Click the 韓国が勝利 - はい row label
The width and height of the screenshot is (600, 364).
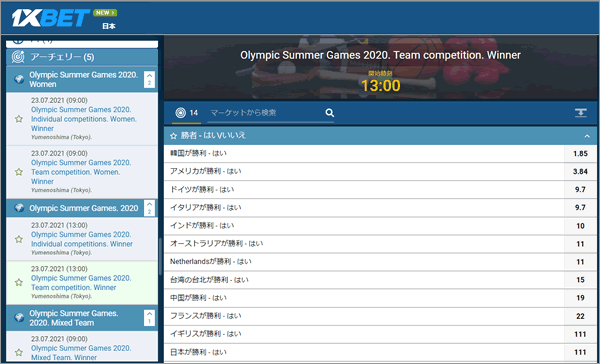pos(198,153)
